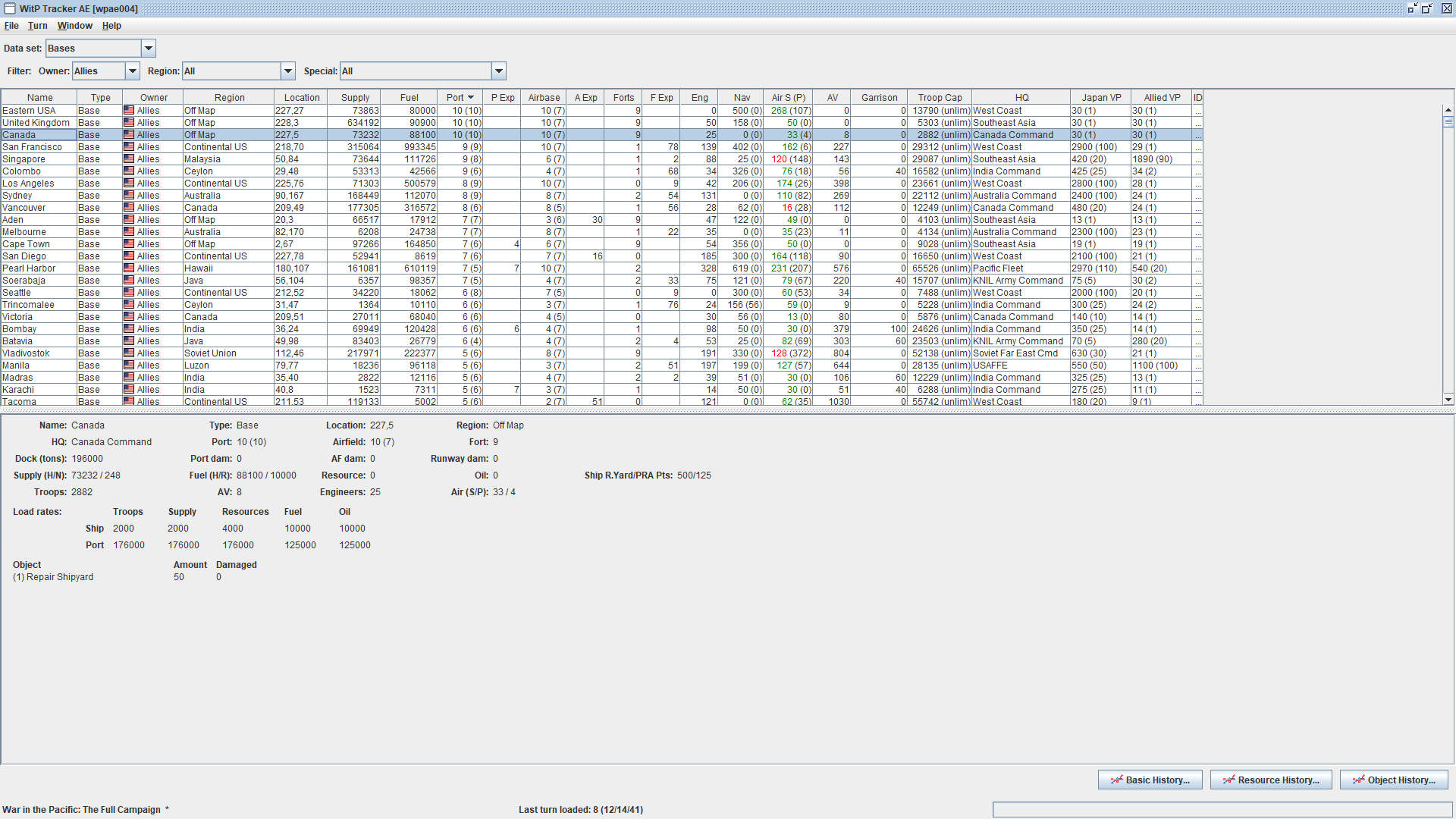This screenshot has width=1456, height=819.
Task: Click the table scrollbar down arrow
Action: tap(1448, 400)
